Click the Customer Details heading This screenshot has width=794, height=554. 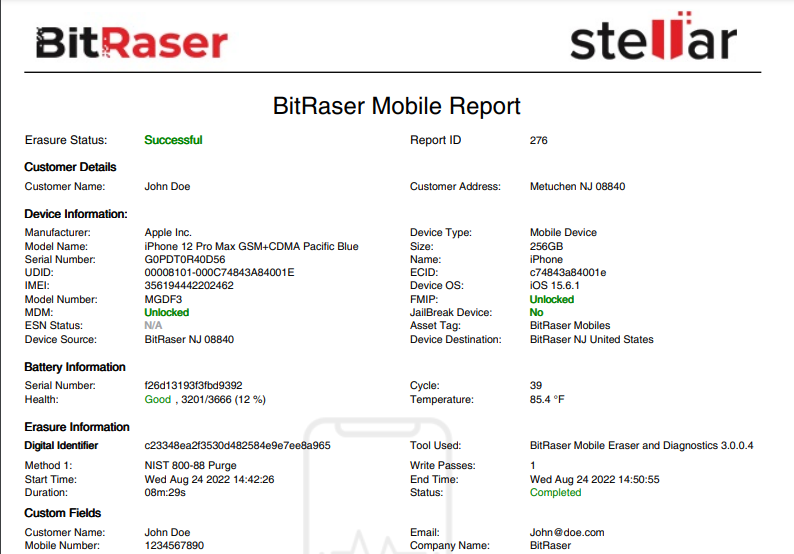click(x=70, y=167)
